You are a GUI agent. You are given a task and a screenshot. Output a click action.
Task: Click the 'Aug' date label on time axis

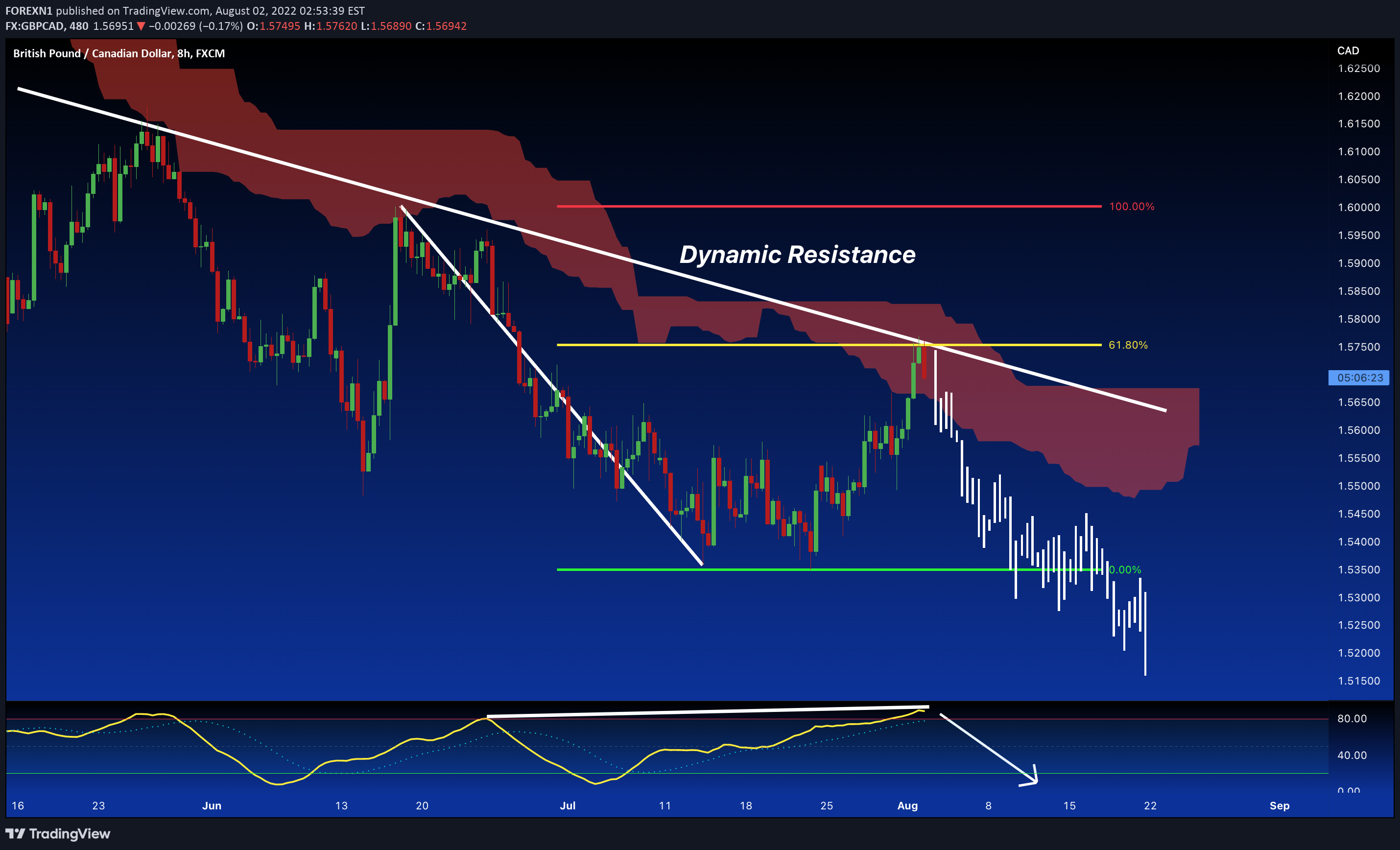tap(907, 805)
